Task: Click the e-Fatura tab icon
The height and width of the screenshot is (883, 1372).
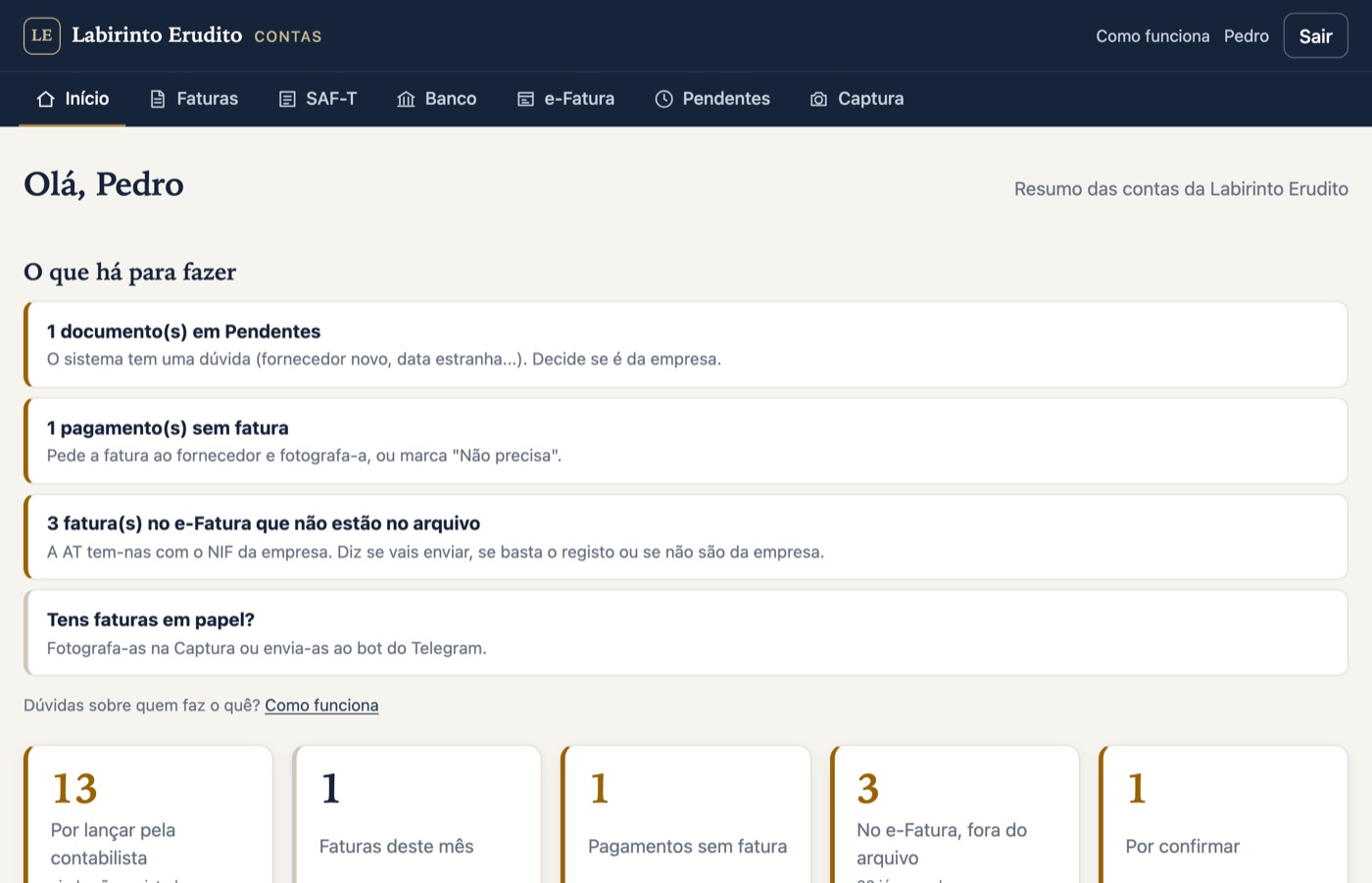Action: coord(526,99)
